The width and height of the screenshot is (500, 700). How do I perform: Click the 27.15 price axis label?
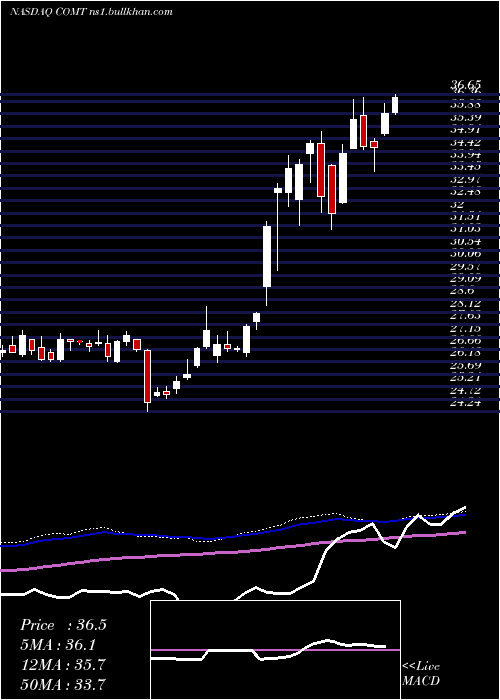pos(465,329)
